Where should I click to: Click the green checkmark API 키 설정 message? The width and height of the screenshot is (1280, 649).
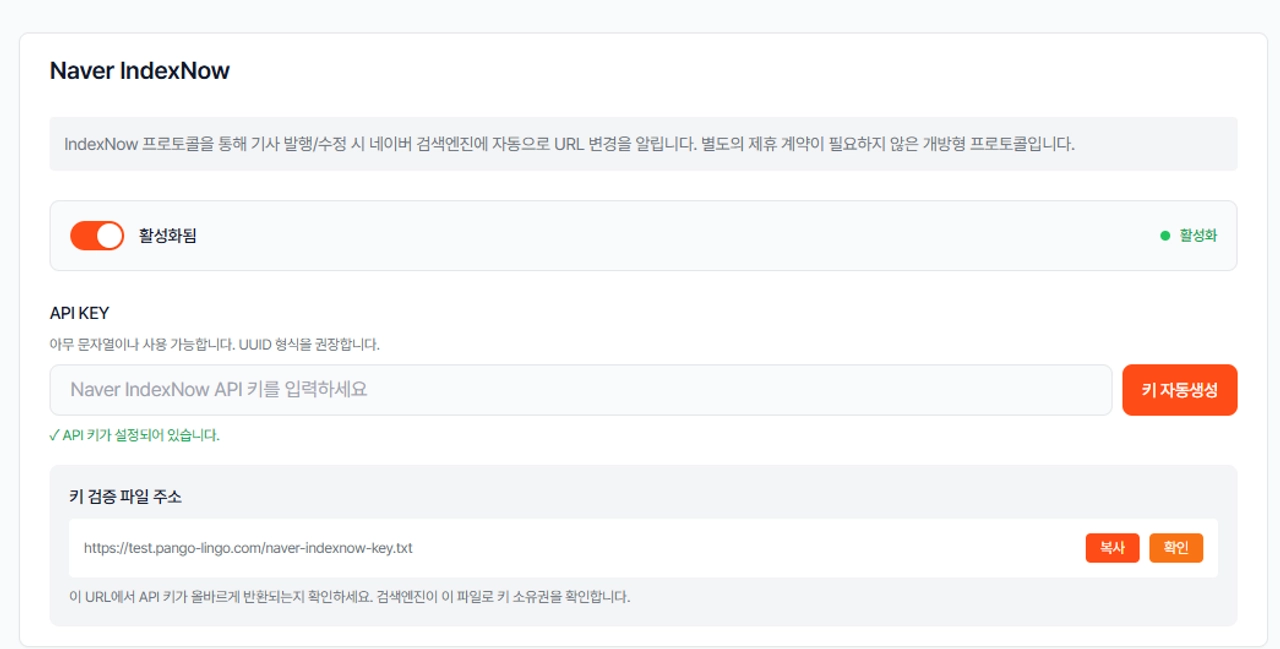pyautogui.click(x=134, y=435)
